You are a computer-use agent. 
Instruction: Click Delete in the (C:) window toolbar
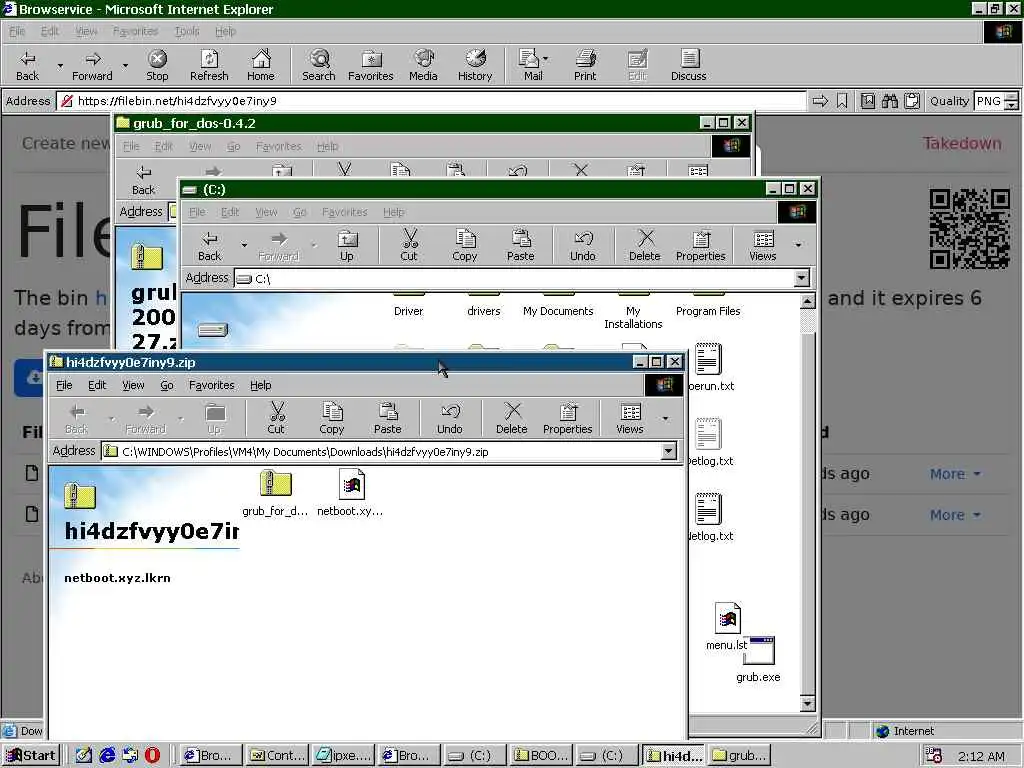coord(645,246)
